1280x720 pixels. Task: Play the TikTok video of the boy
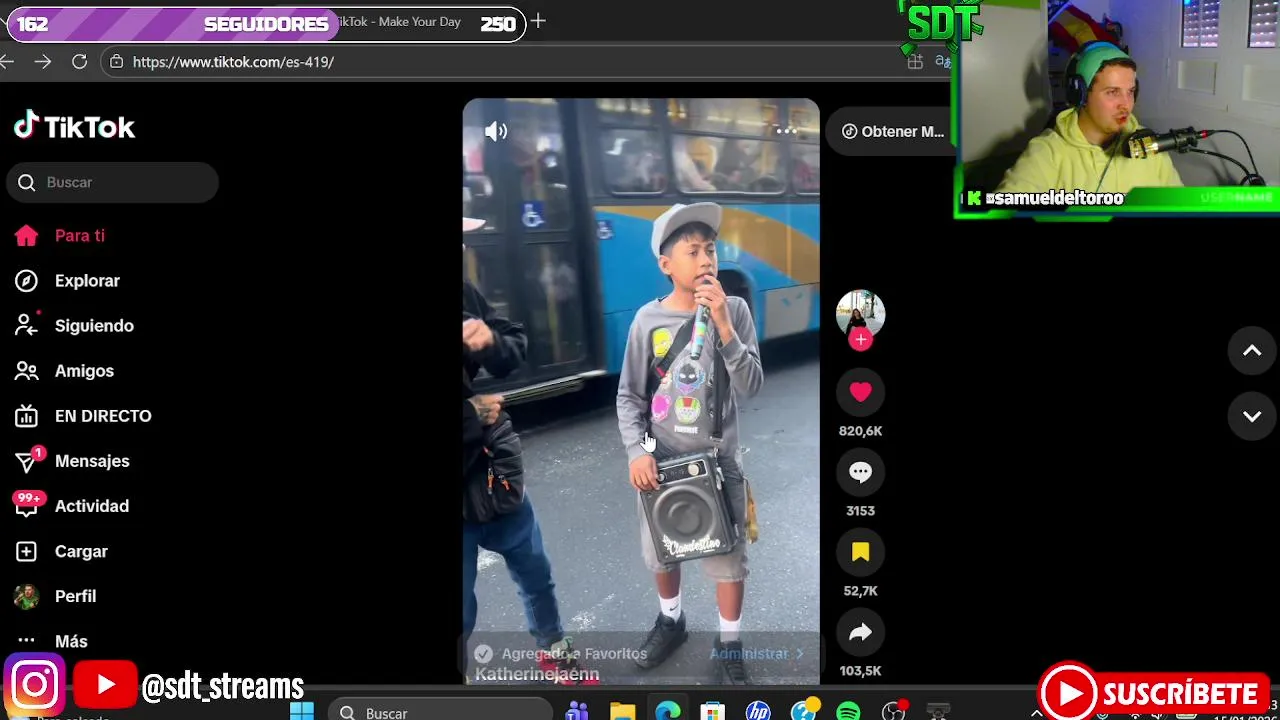coord(641,391)
